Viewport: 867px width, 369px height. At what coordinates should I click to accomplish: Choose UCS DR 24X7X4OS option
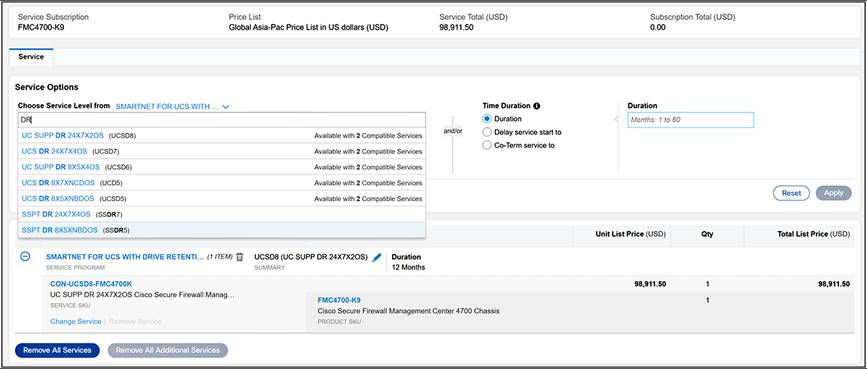pos(222,151)
